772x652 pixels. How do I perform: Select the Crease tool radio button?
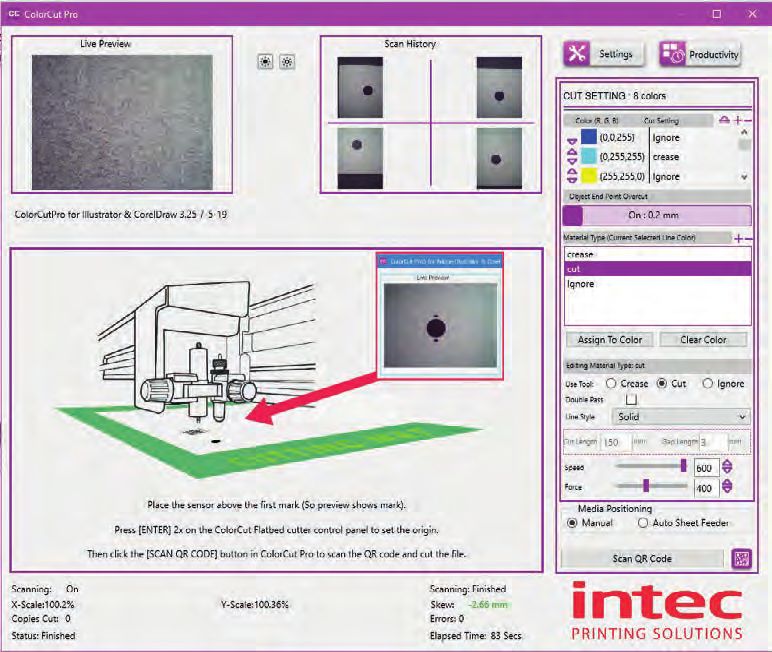(x=611, y=383)
